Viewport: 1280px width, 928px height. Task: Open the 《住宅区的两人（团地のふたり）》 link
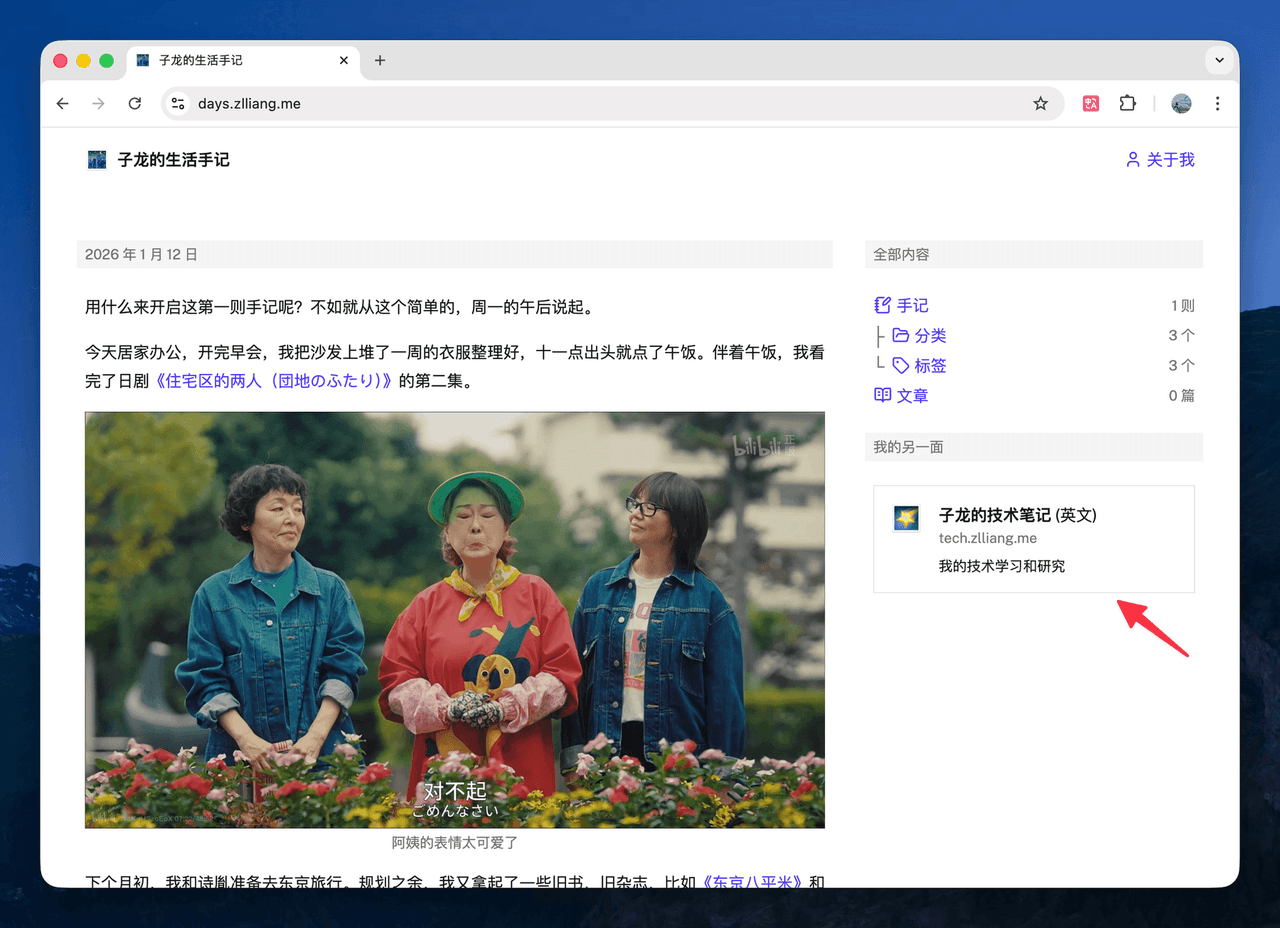pyautogui.click(x=275, y=381)
